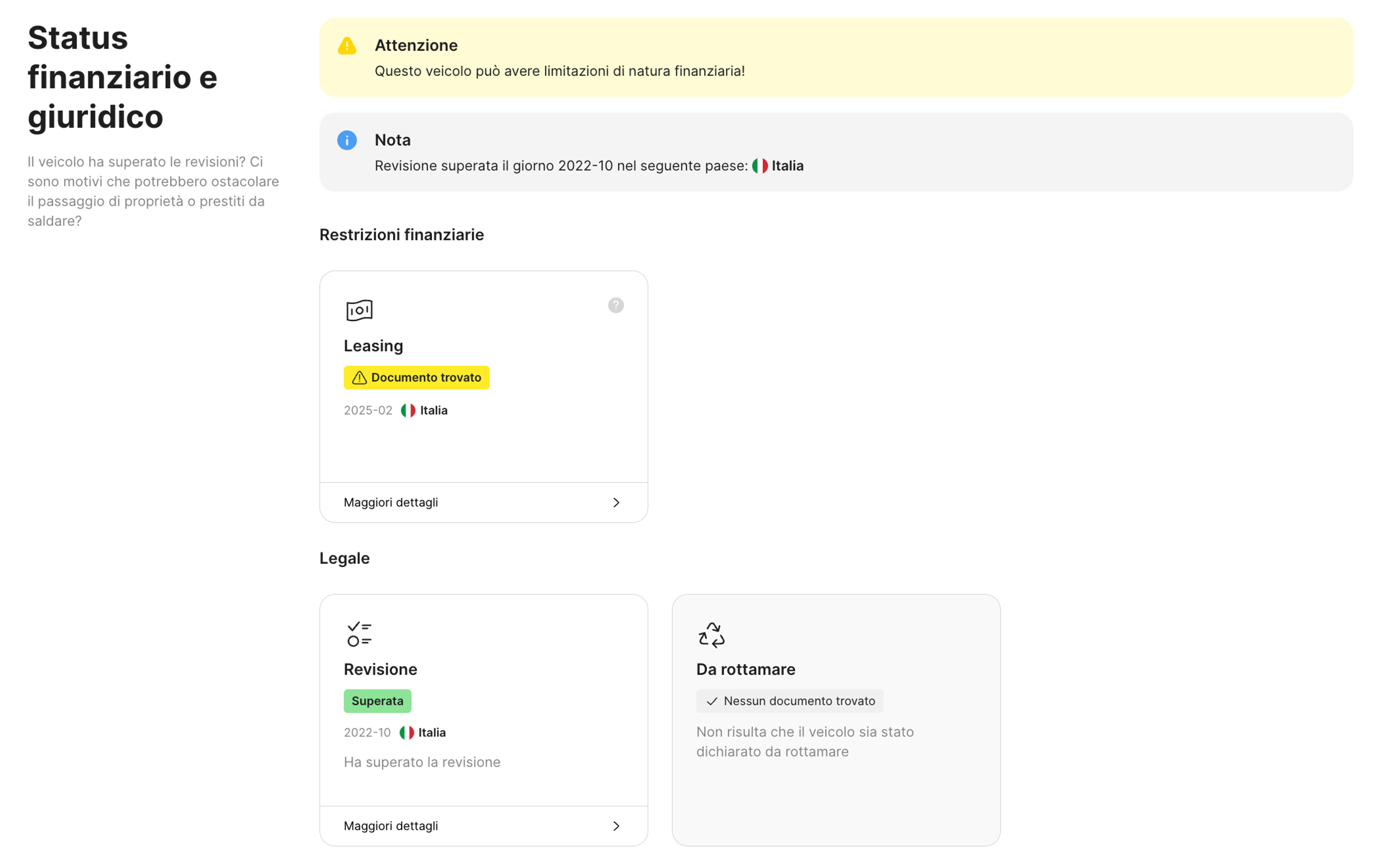
Task: Click the Da rottamare card title
Action: click(x=745, y=669)
